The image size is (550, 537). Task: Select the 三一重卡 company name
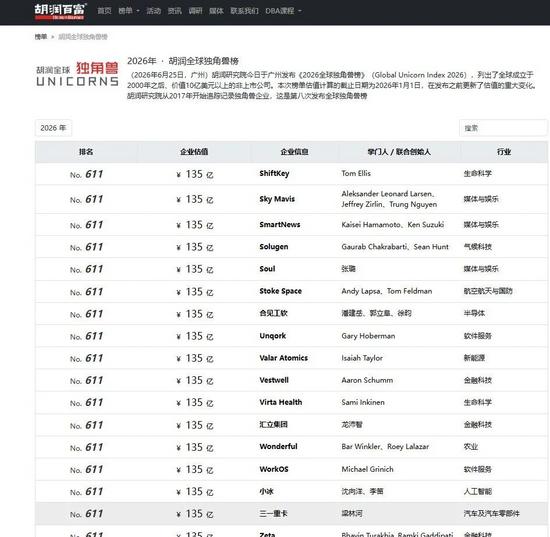coord(273,513)
